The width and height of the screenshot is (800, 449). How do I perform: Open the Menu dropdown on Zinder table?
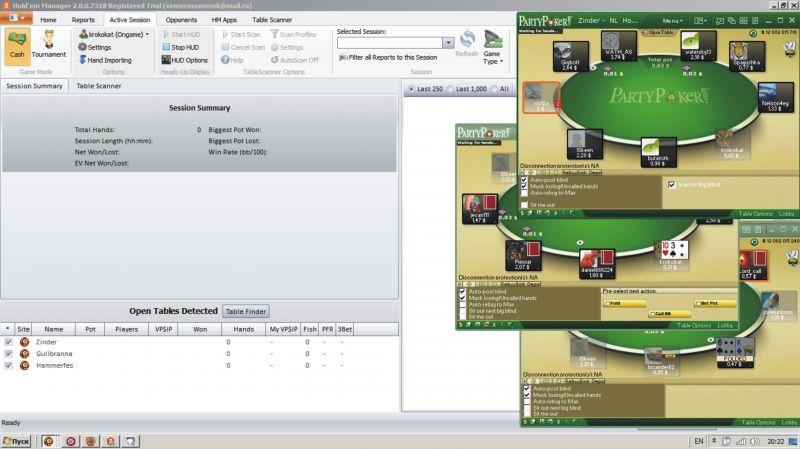[672, 21]
